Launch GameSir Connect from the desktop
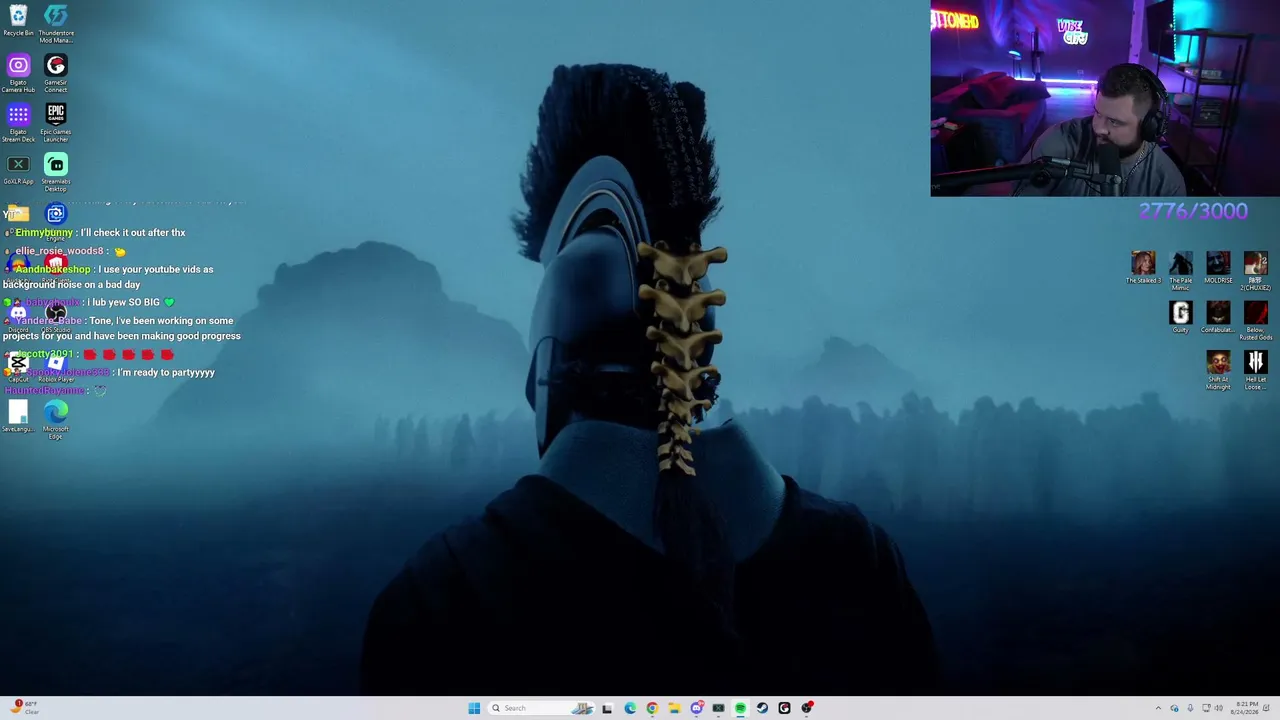The height and width of the screenshot is (720, 1280). coord(56,73)
